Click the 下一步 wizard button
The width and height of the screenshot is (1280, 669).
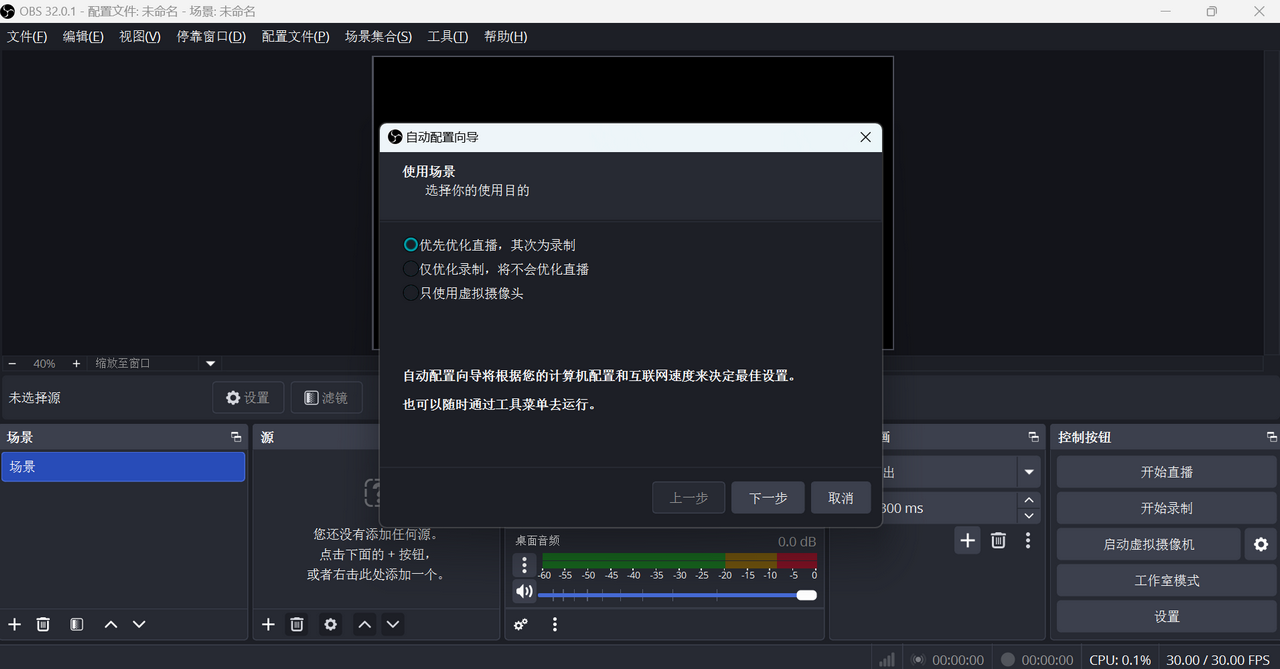767,497
